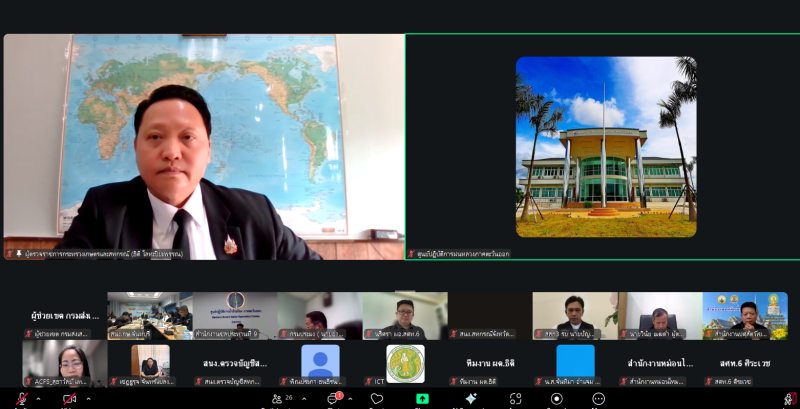Open the notes icon in the toolbar
Viewport: 800px width, 409px height.
coord(558,399)
